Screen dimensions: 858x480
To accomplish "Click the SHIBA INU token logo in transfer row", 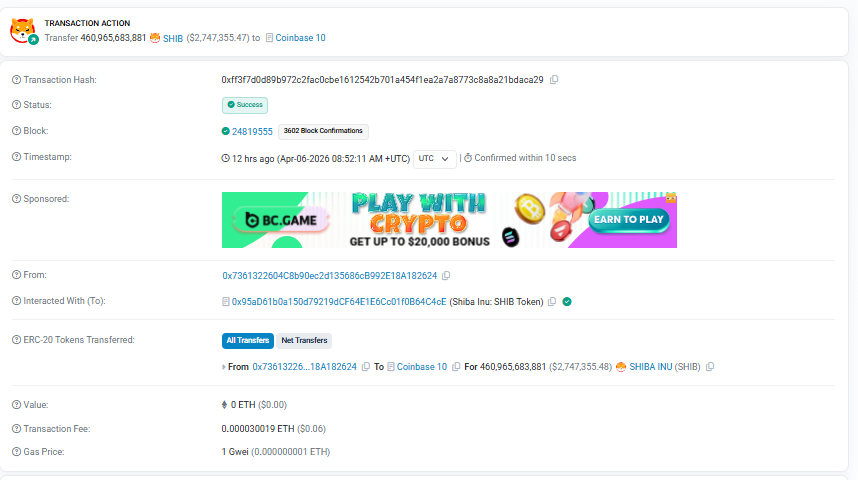I will coord(621,367).
